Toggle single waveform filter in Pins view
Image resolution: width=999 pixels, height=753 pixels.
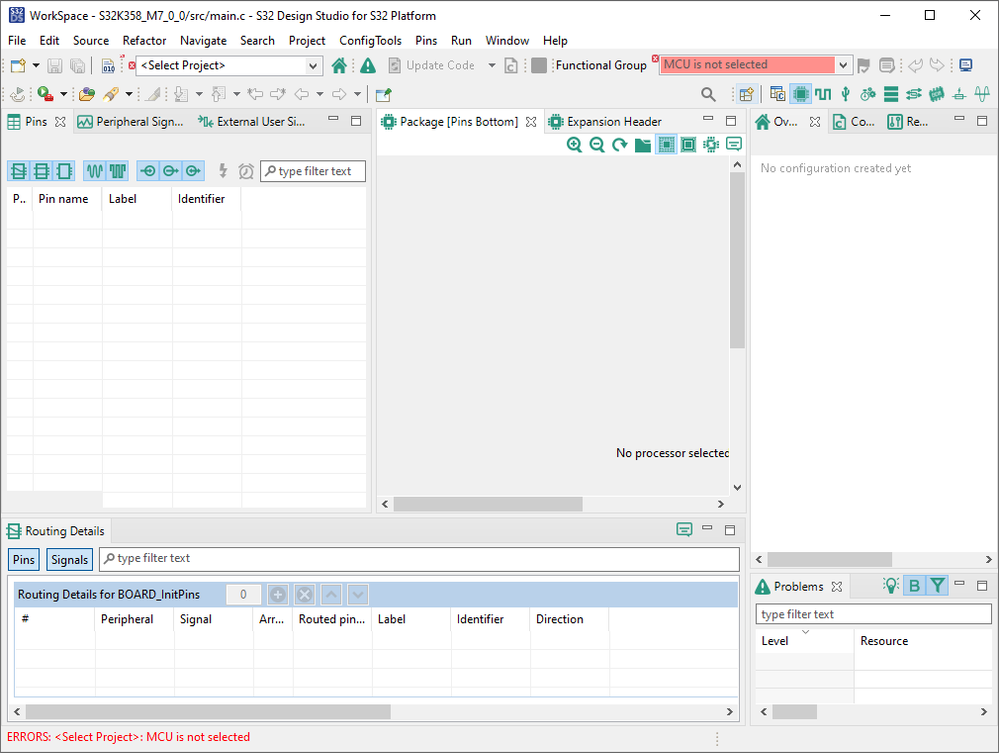point(94,171)
